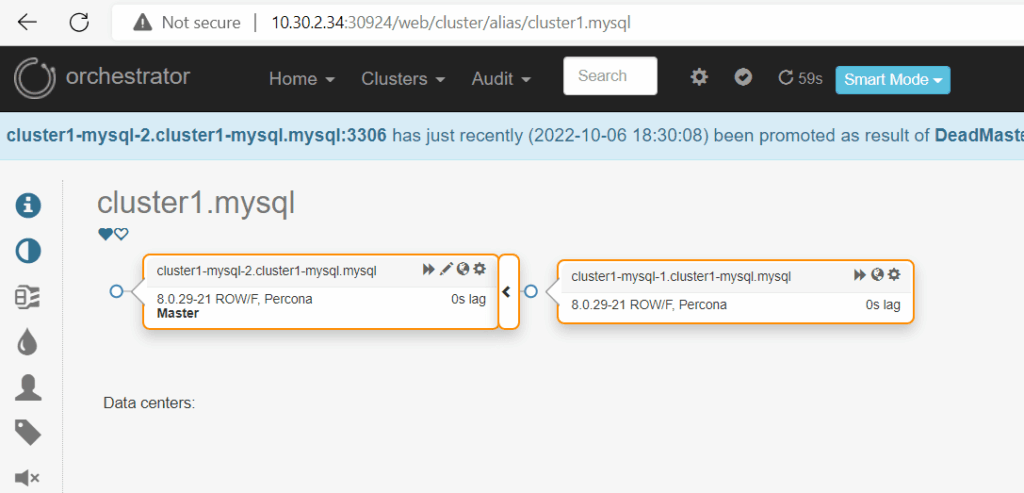1024x493 pixels.
Task: Open the cluster1-mysql-2.cluster1-mysql.mysql:3306 link in banner
Action: tap(197, 136)
